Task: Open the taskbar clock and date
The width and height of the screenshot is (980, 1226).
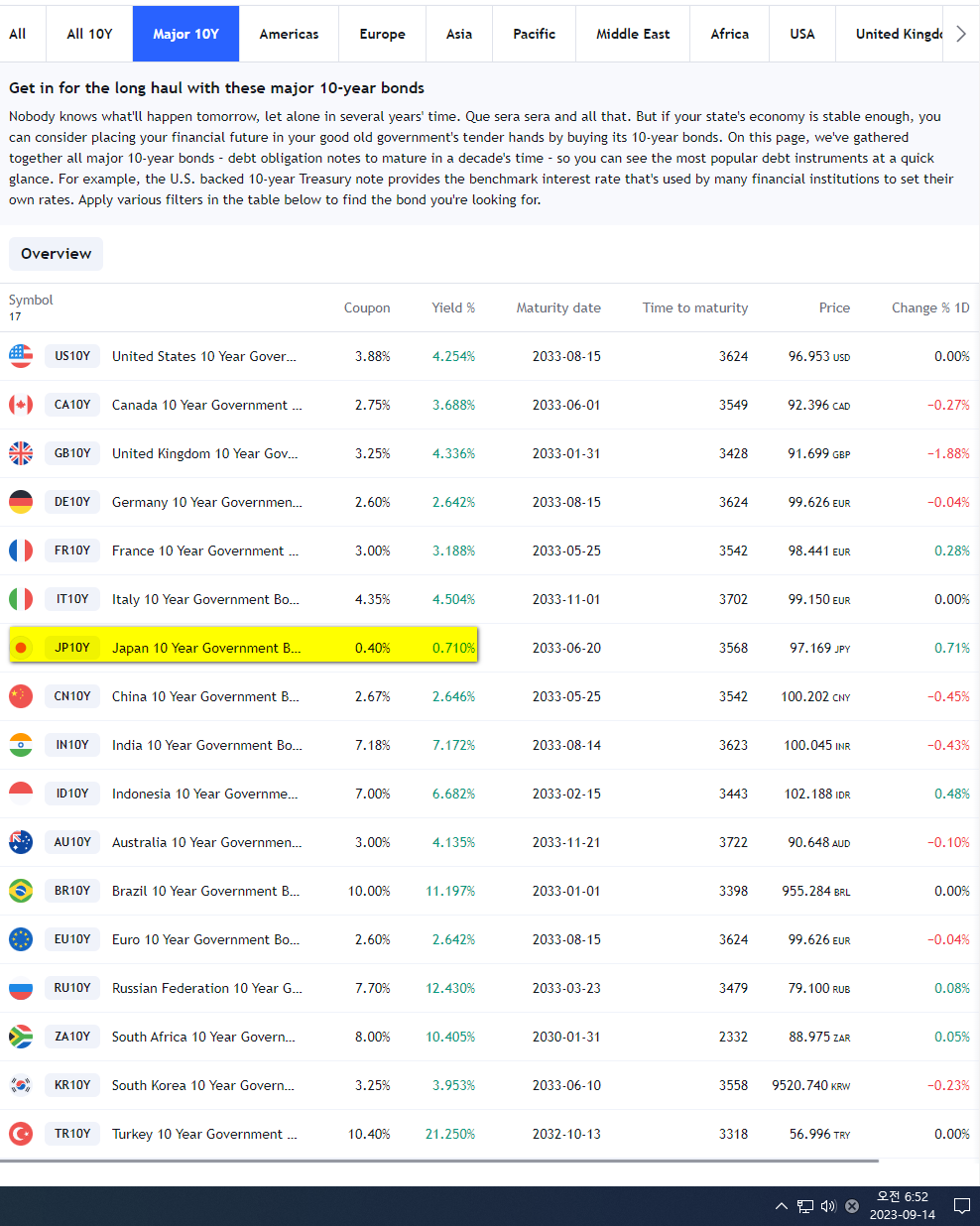Action: click(x=903, y=1206)
